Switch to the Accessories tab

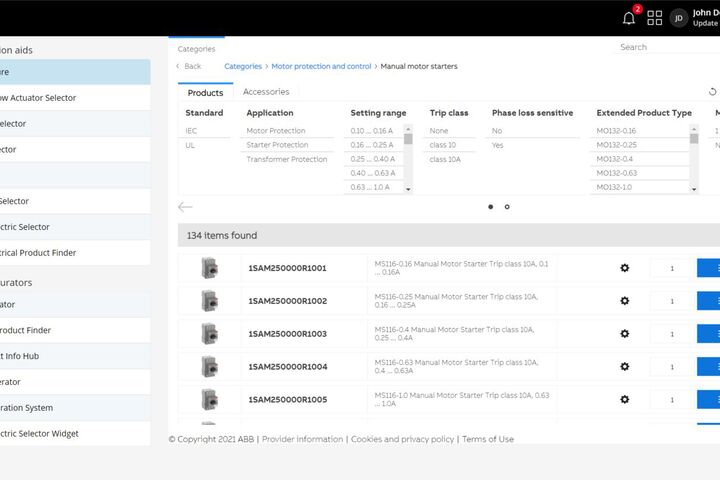click(x=266, y=92)
